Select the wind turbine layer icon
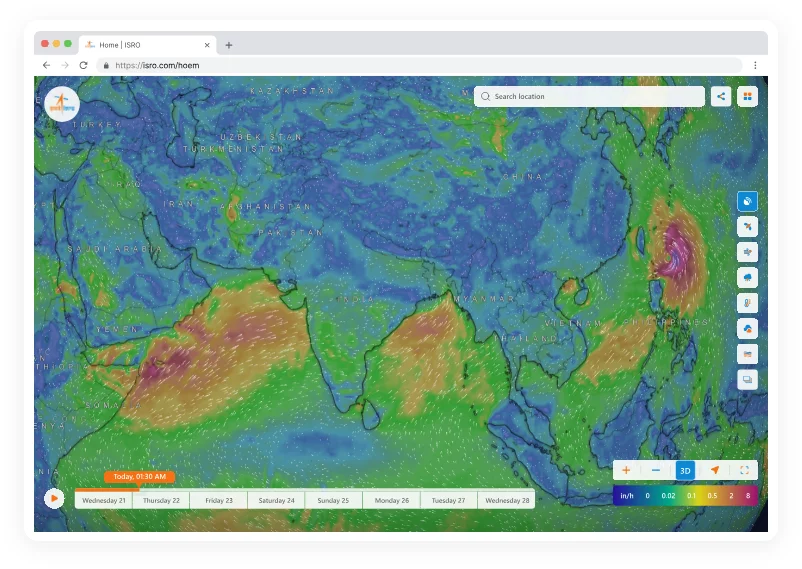The image size is (802, 569). pyautogui.click(x=747, y=226)
